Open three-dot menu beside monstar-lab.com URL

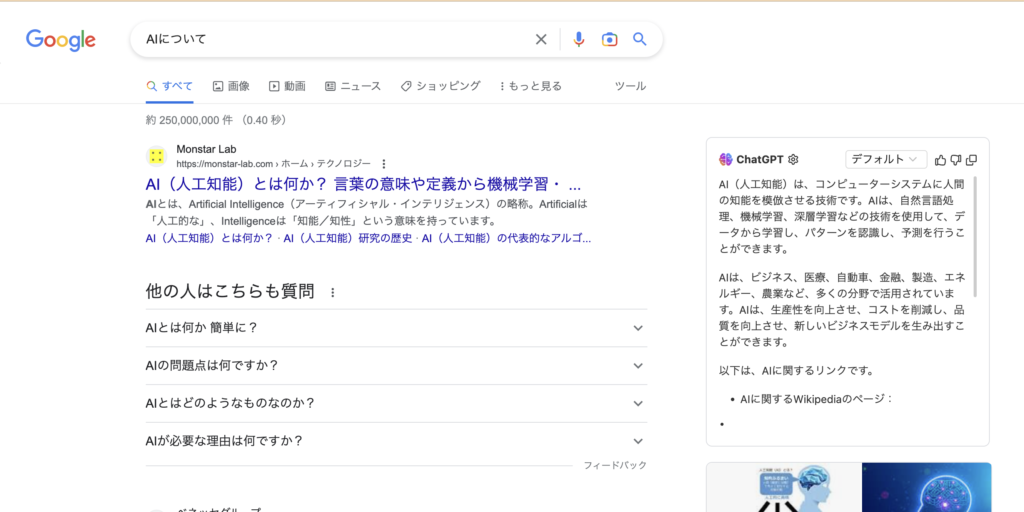tap(384, 163)
